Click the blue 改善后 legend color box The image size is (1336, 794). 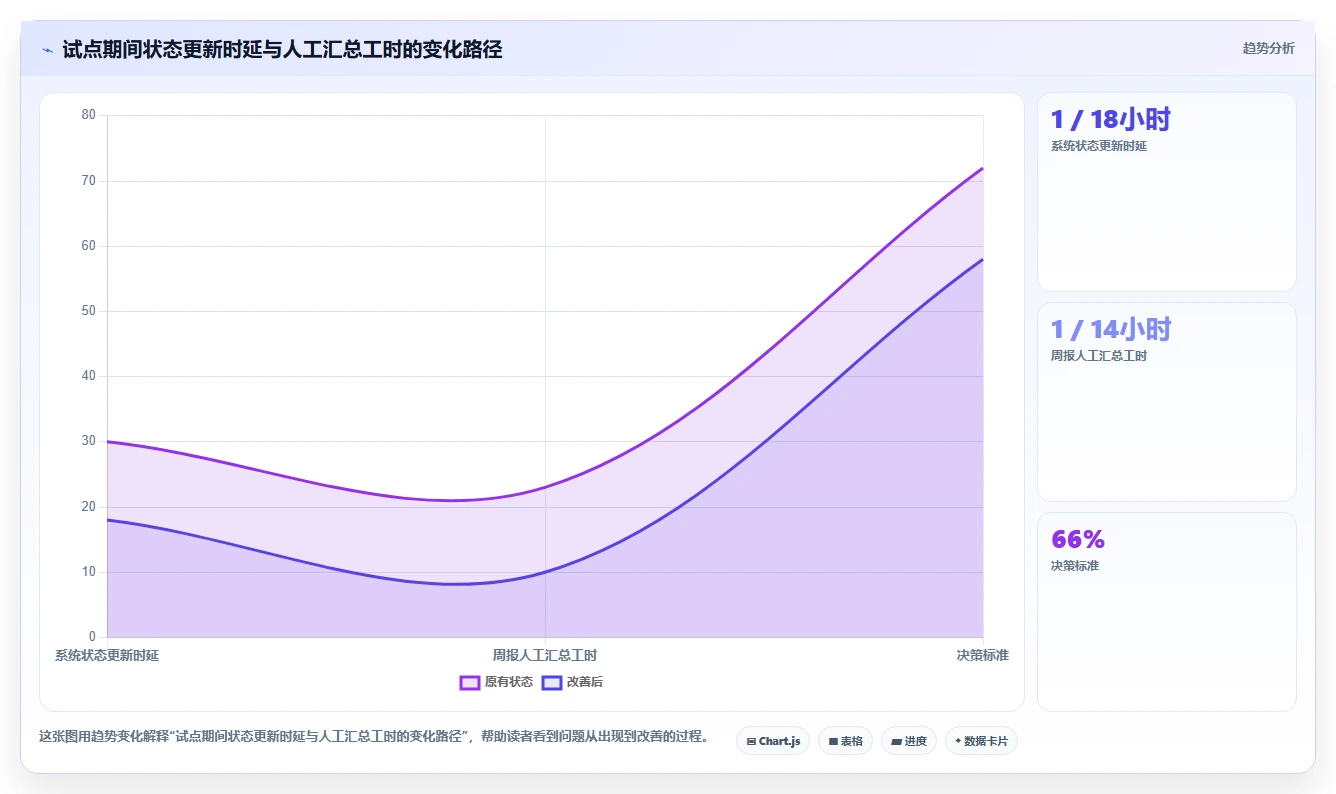pos(552,682)
